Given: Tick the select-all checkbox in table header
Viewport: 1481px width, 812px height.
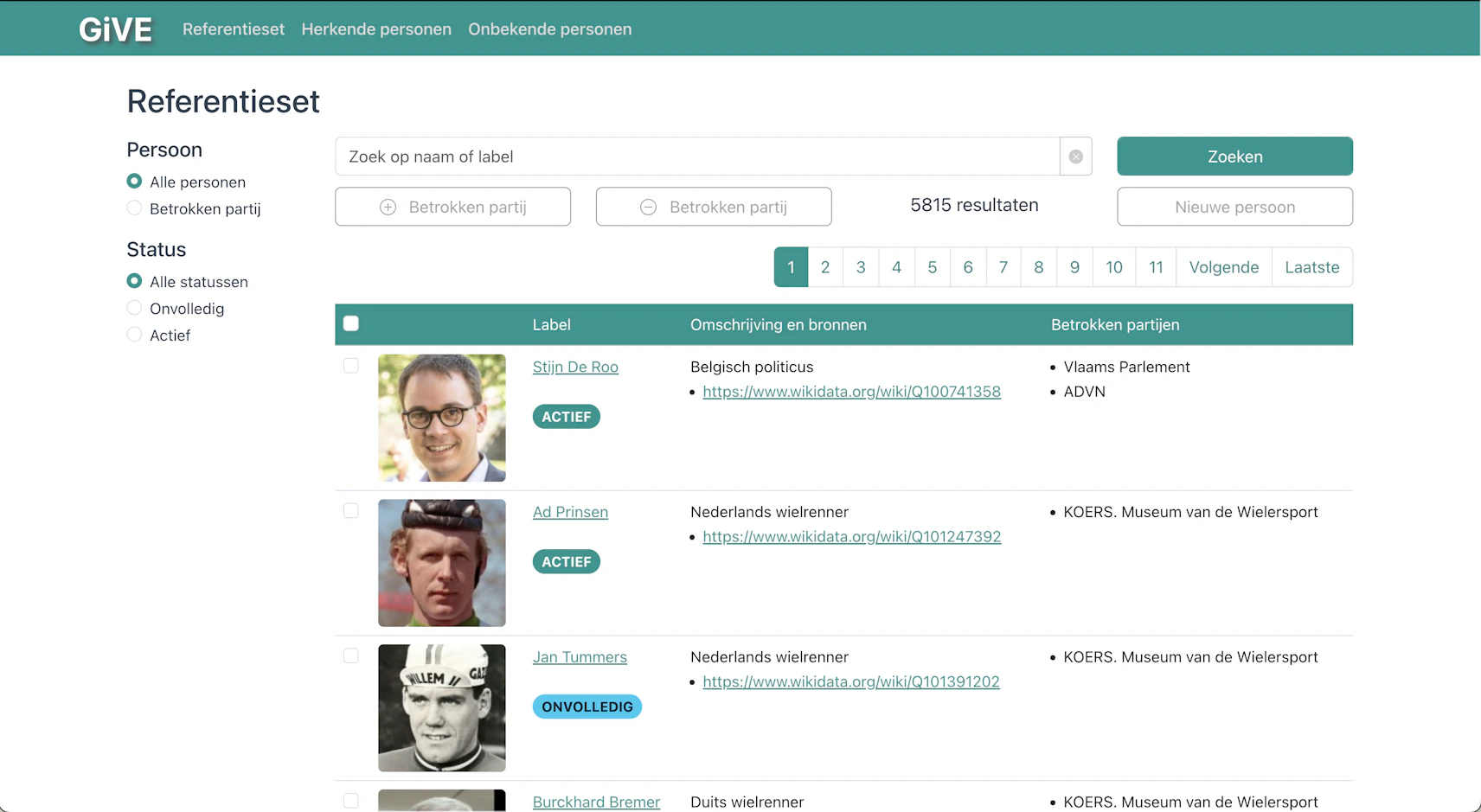Looking at the screenshot, I should point(350,323).
